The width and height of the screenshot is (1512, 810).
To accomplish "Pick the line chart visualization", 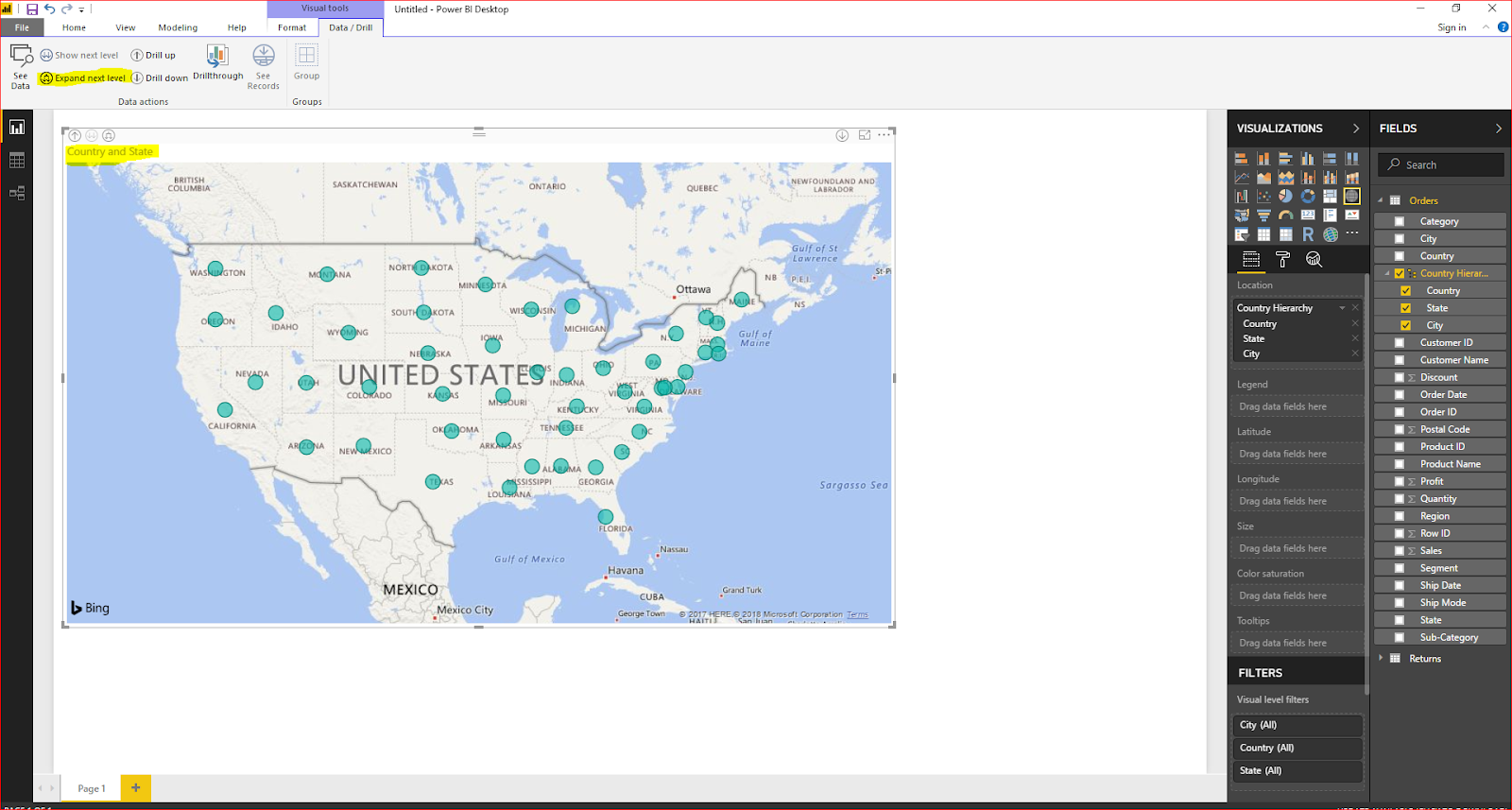I will point(1241,178).
